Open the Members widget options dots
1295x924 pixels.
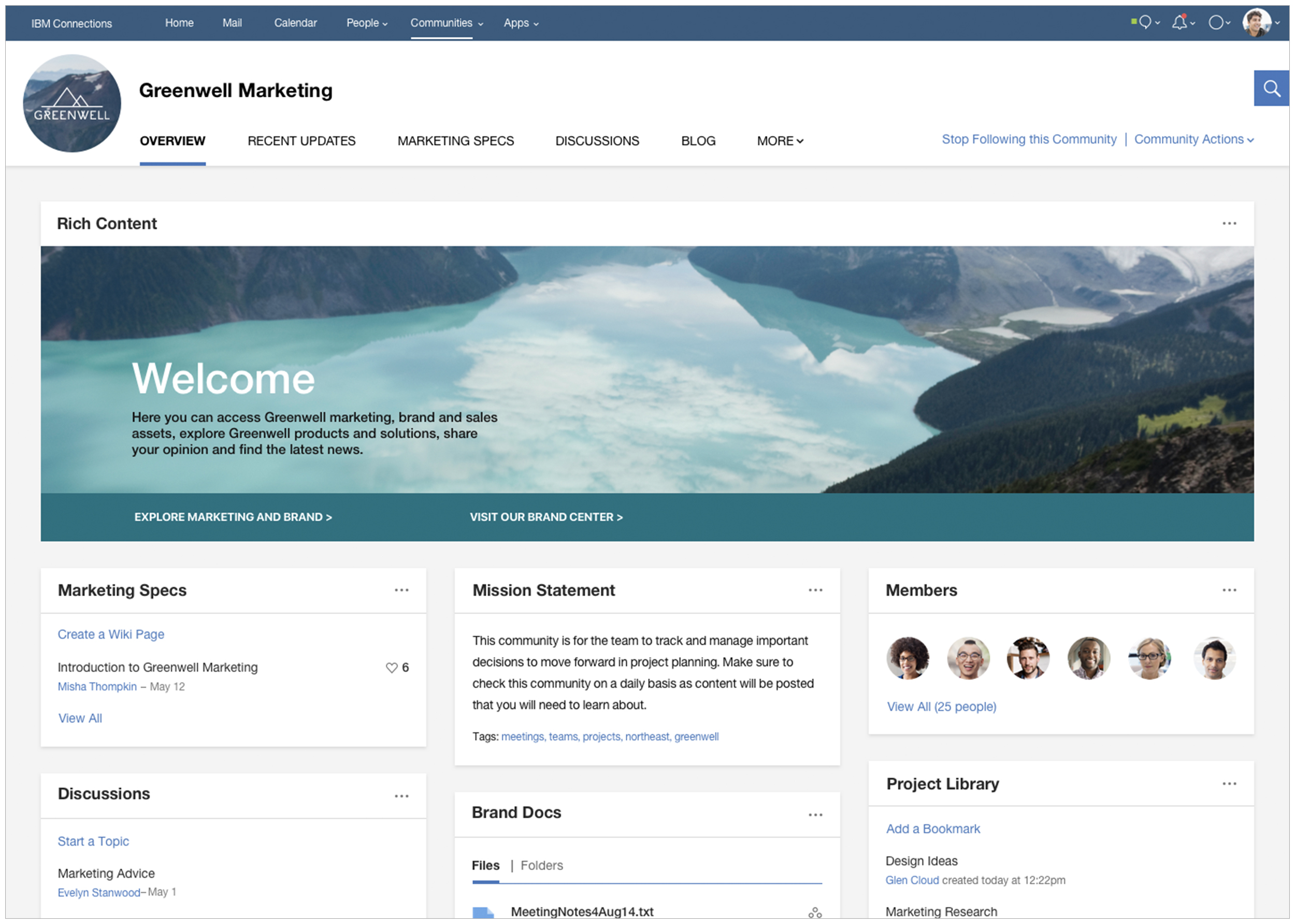coord(1229,590)
